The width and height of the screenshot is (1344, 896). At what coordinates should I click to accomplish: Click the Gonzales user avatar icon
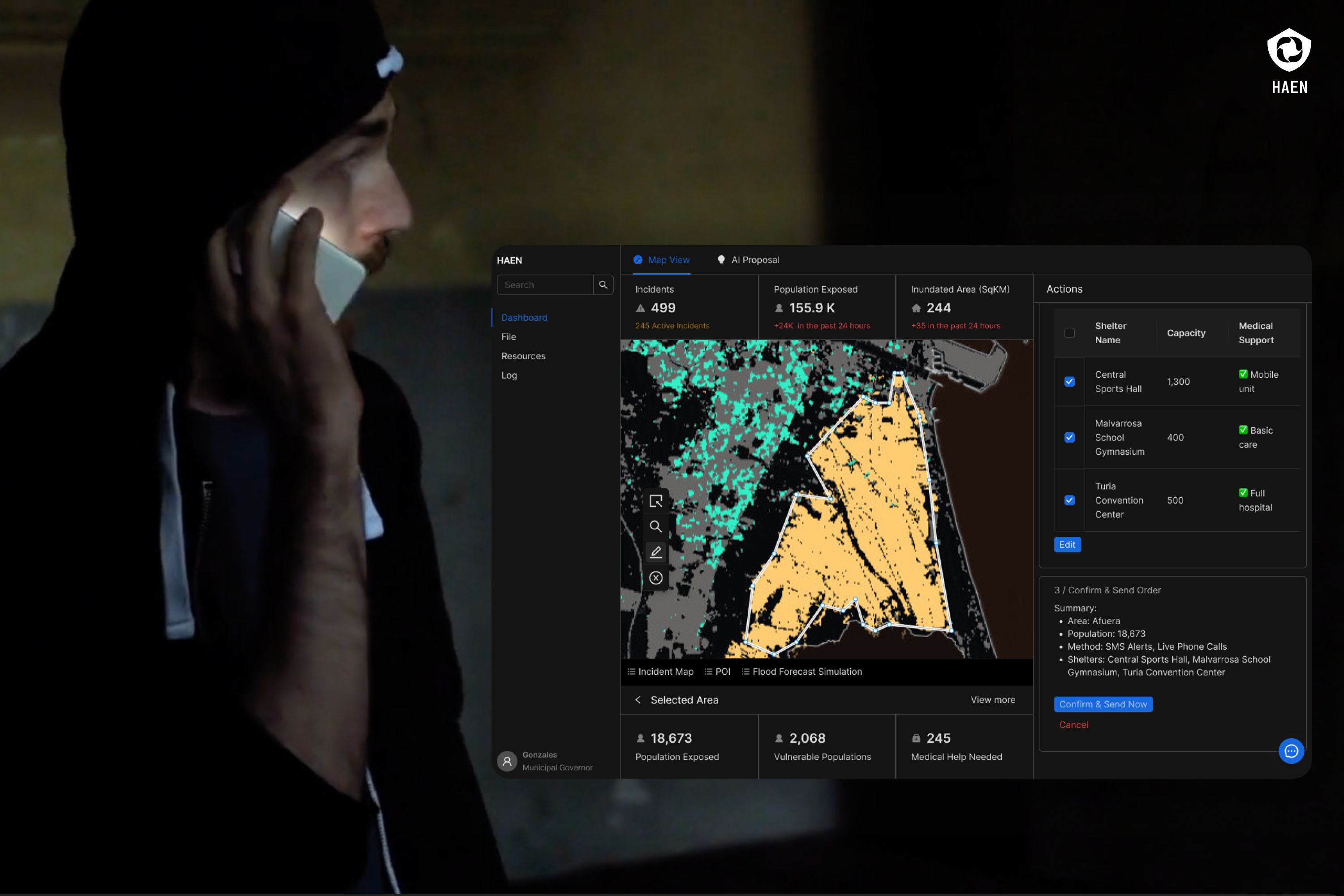[x=507, y=761]
